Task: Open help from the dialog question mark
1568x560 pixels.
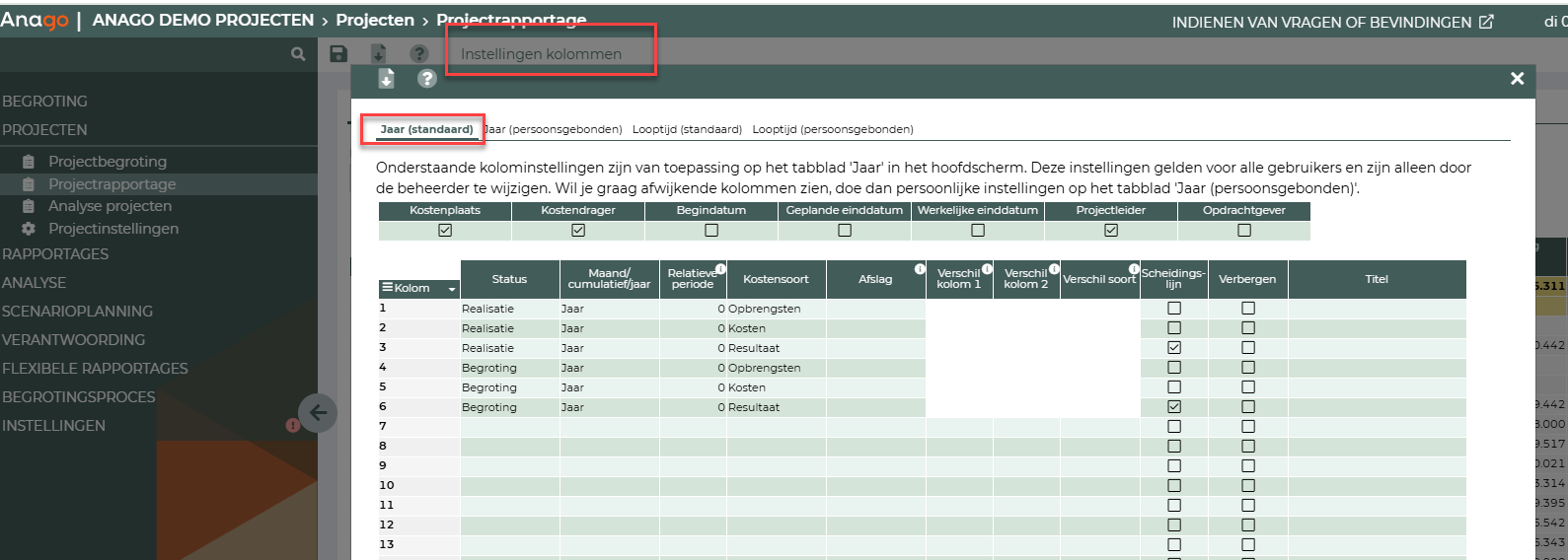Action: pos(426,79)
